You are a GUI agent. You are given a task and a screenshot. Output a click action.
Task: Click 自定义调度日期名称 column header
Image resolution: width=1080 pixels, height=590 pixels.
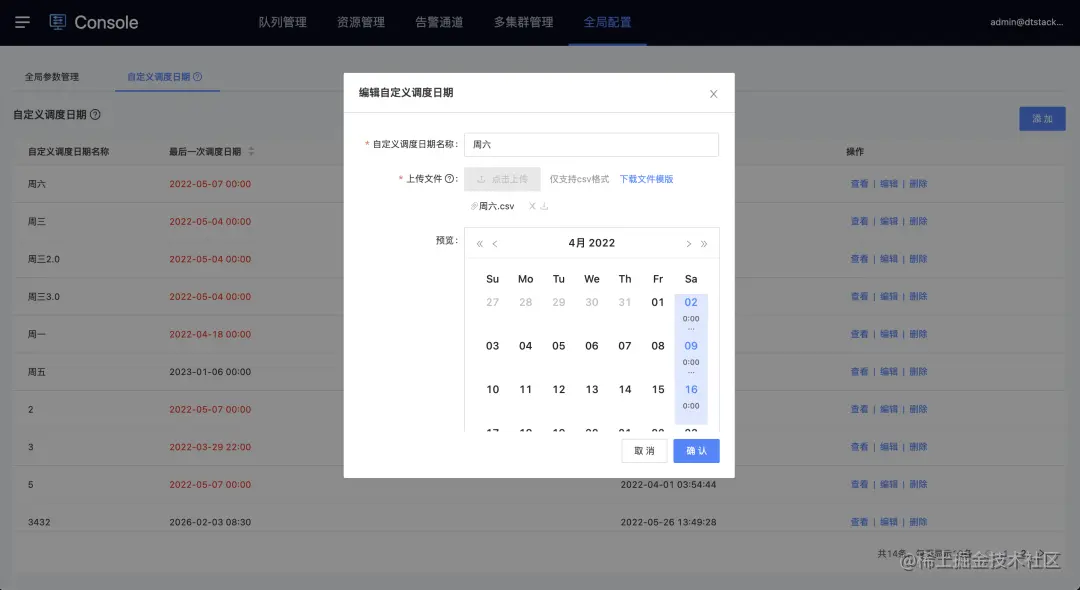(x=68, y=151)
